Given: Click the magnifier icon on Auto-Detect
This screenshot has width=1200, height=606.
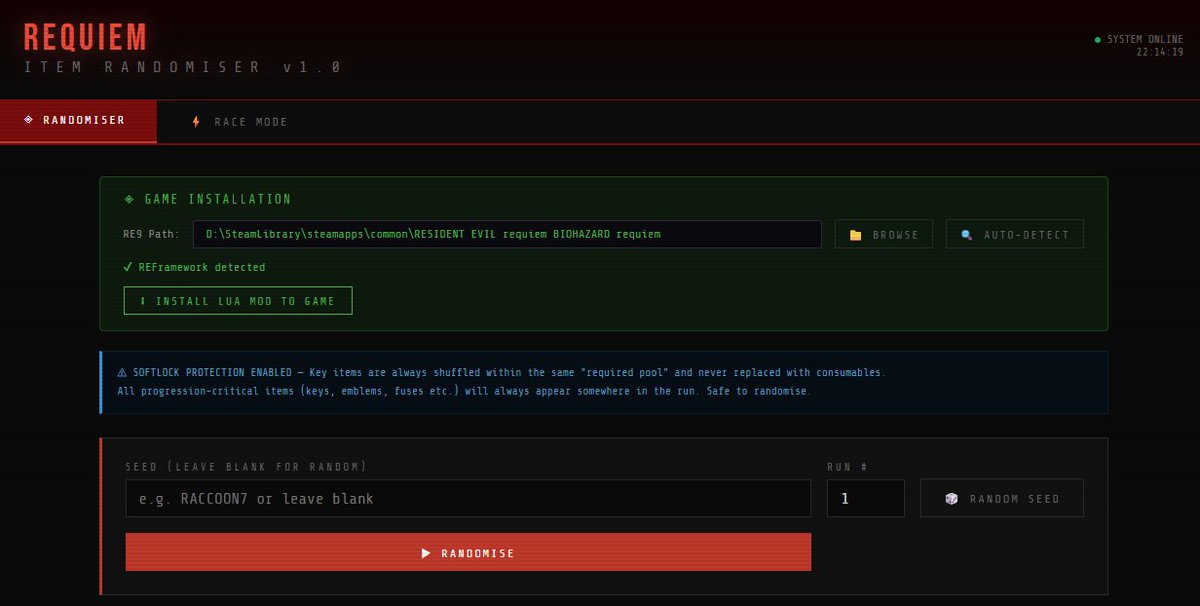Looking at the screenshot, I should click(x=966, y=235).
